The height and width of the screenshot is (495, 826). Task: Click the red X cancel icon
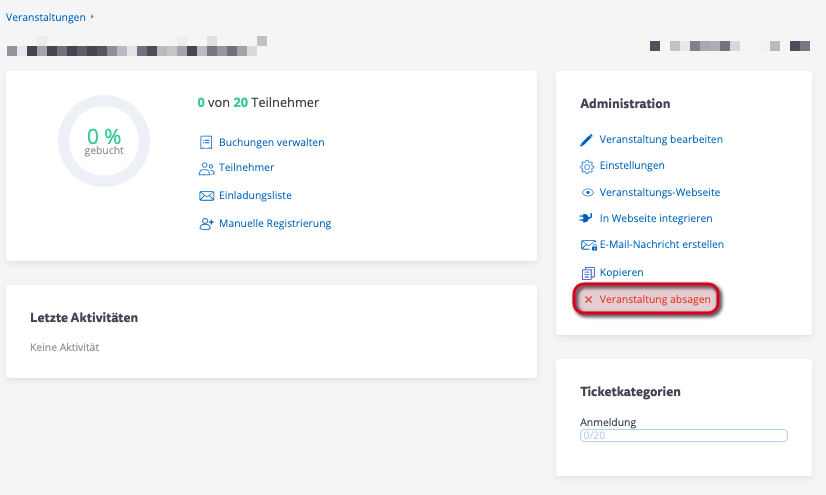[x=589, y=299]
